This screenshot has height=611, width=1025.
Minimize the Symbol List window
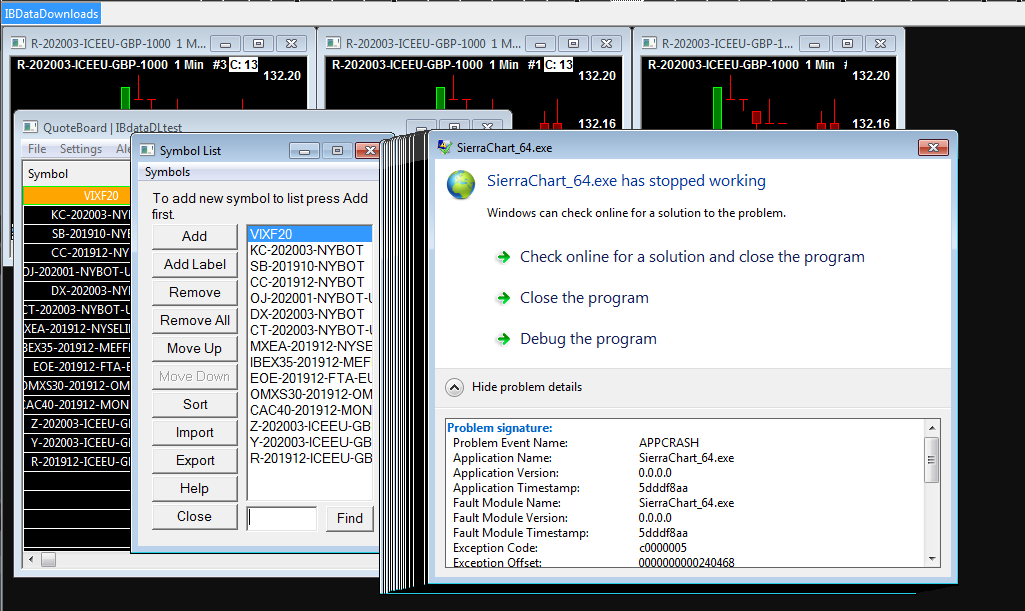(305, 151)
